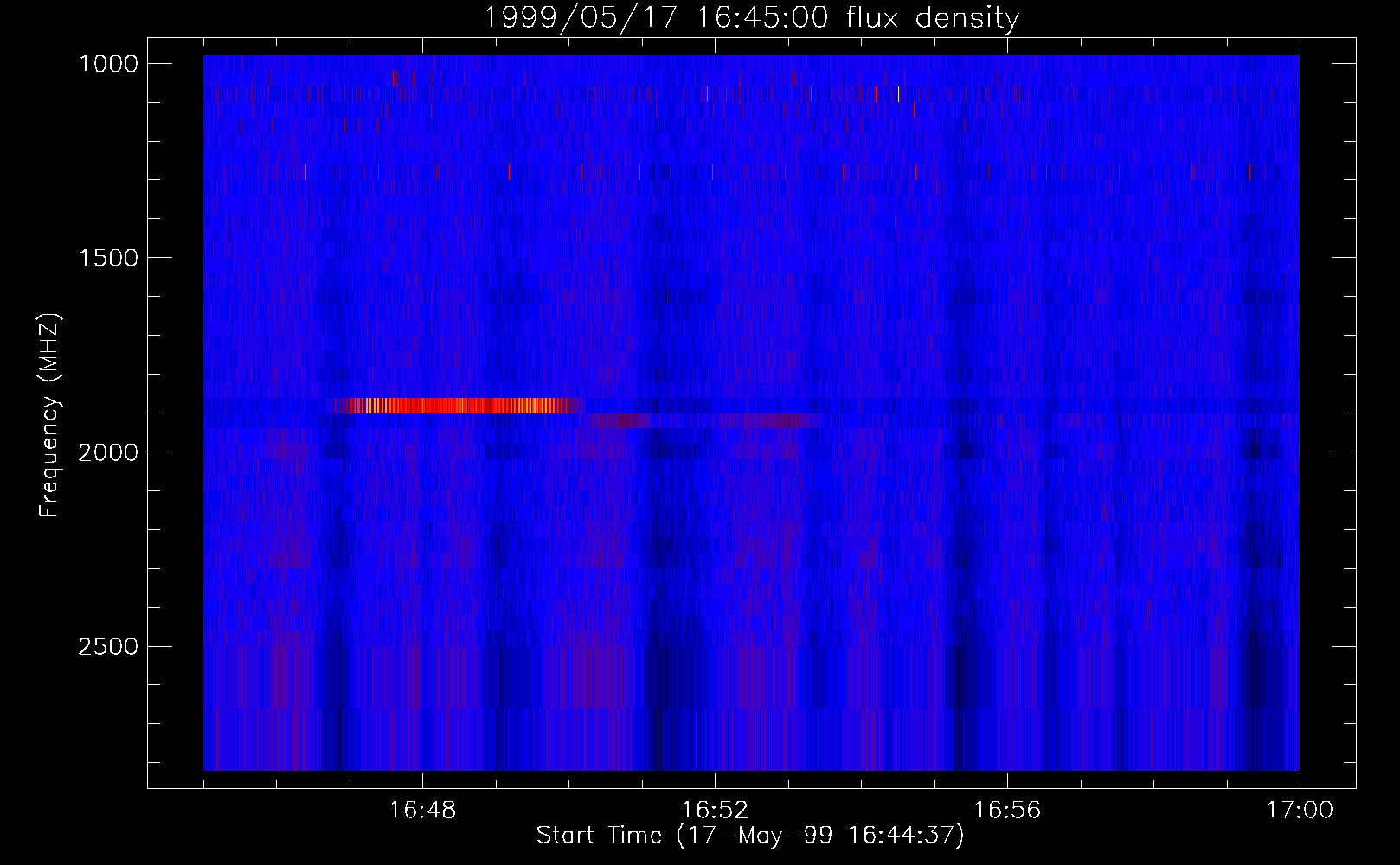Click the 16:52 time tick label
The width and height of the screenshot is (1400, 865).
coord(716,811)
